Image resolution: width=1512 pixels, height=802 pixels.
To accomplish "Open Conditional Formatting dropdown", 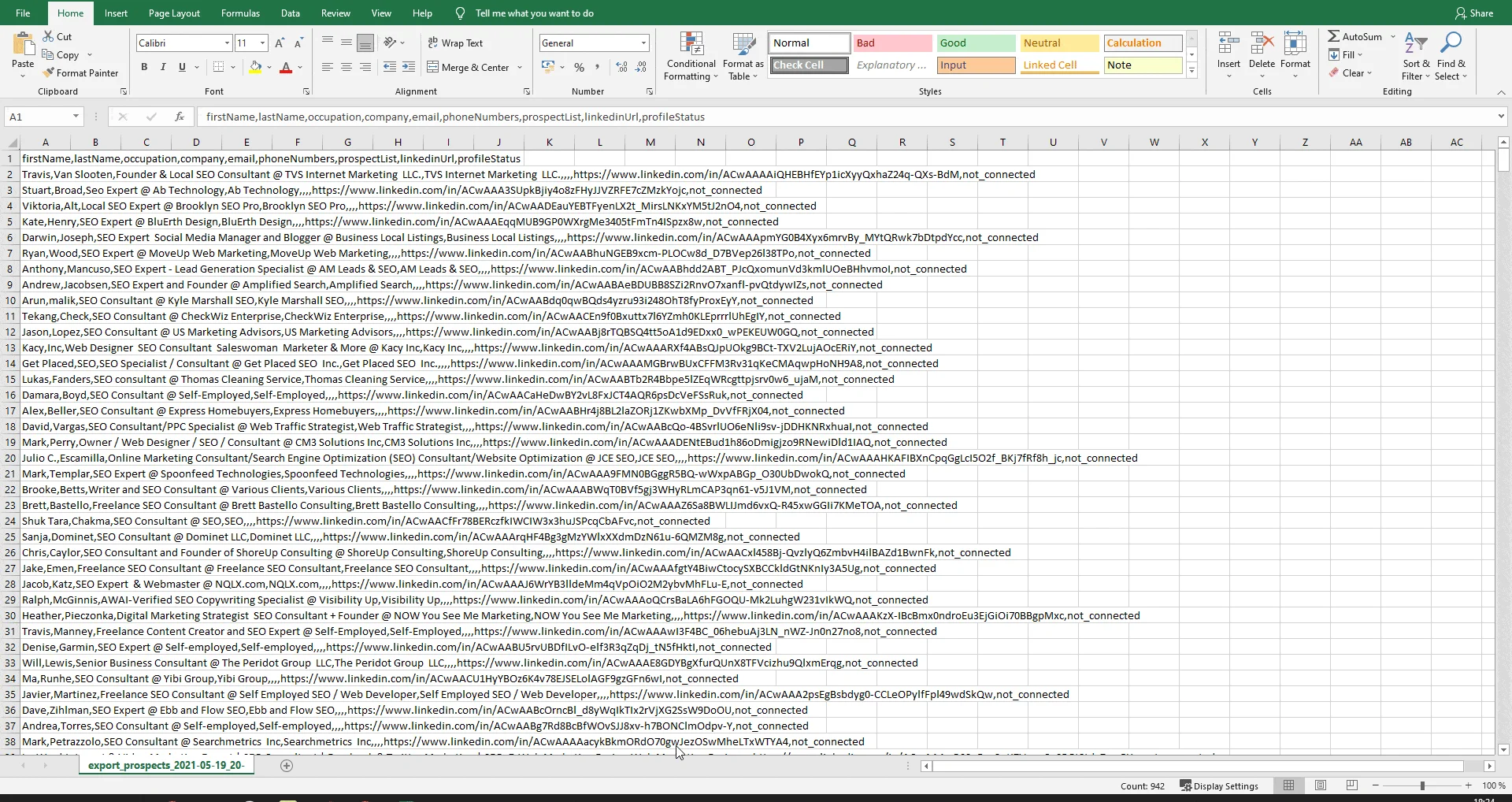I will point(691,56).
